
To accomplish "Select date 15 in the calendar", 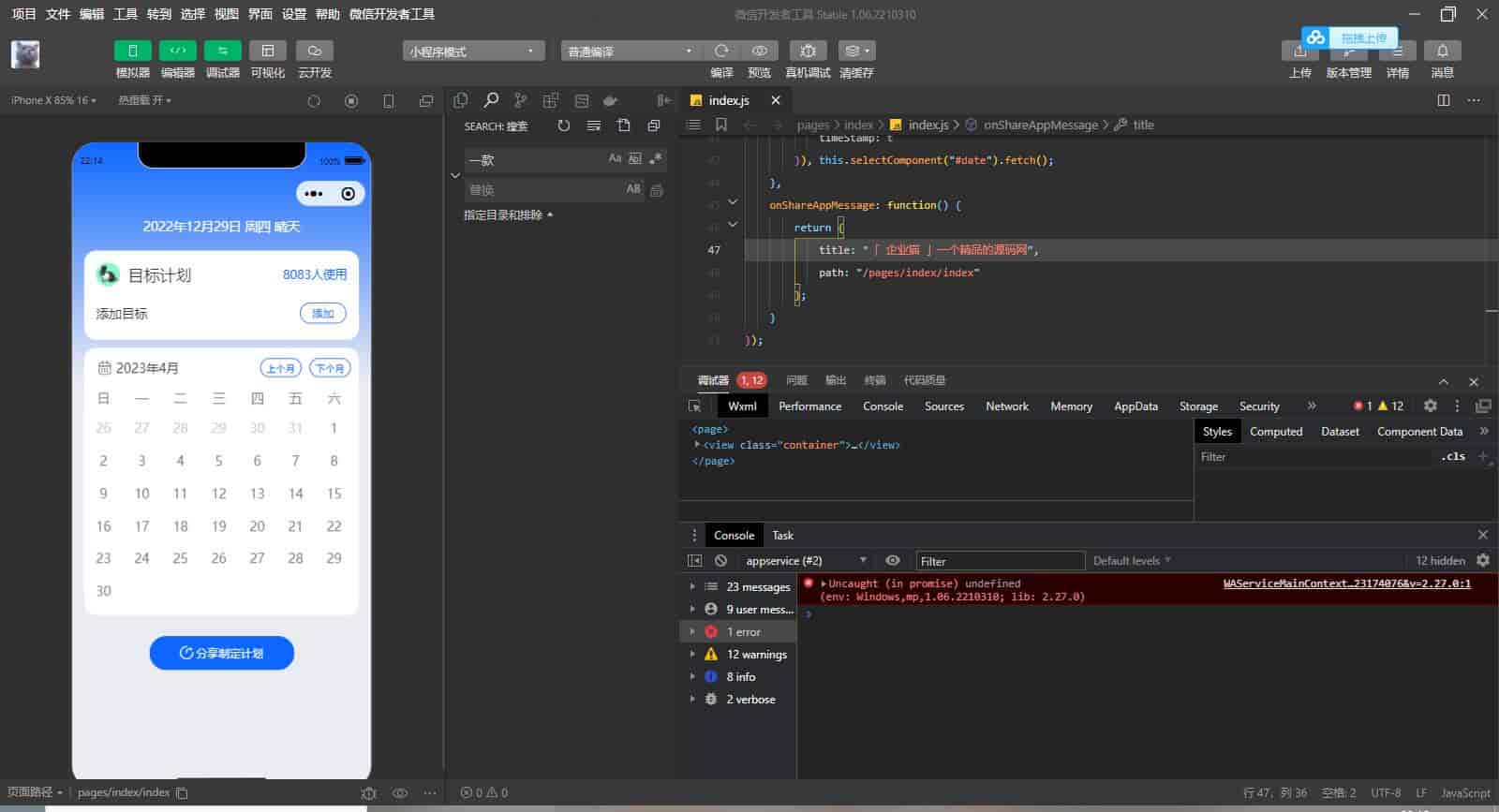I will (x=334, y=494).
